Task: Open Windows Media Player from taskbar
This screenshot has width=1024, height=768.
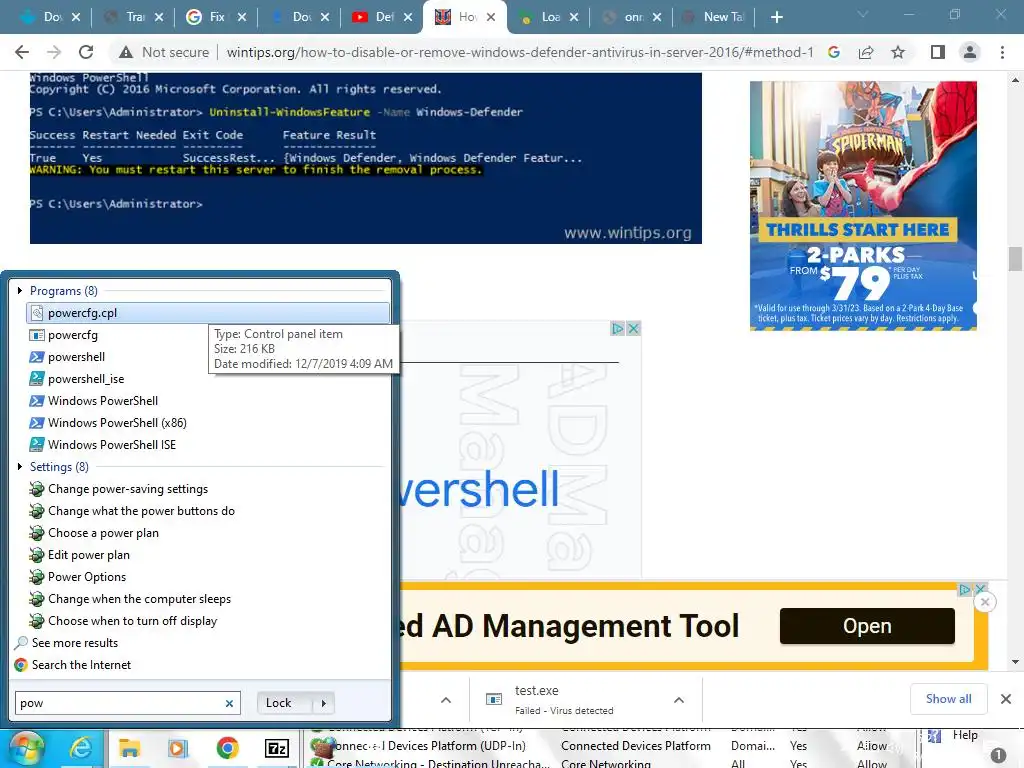Action: coord(178,748)
